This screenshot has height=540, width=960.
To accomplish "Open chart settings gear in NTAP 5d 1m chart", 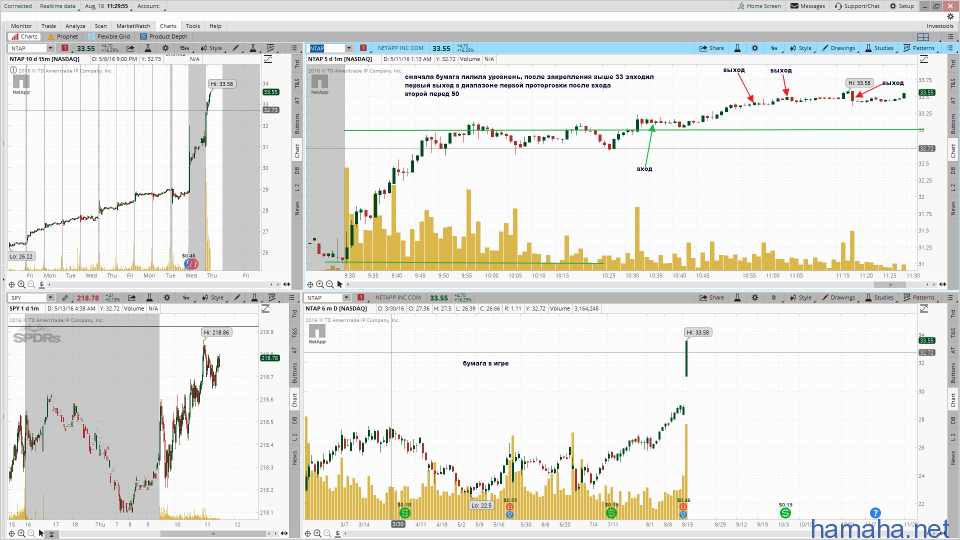I will pos(755,48).
